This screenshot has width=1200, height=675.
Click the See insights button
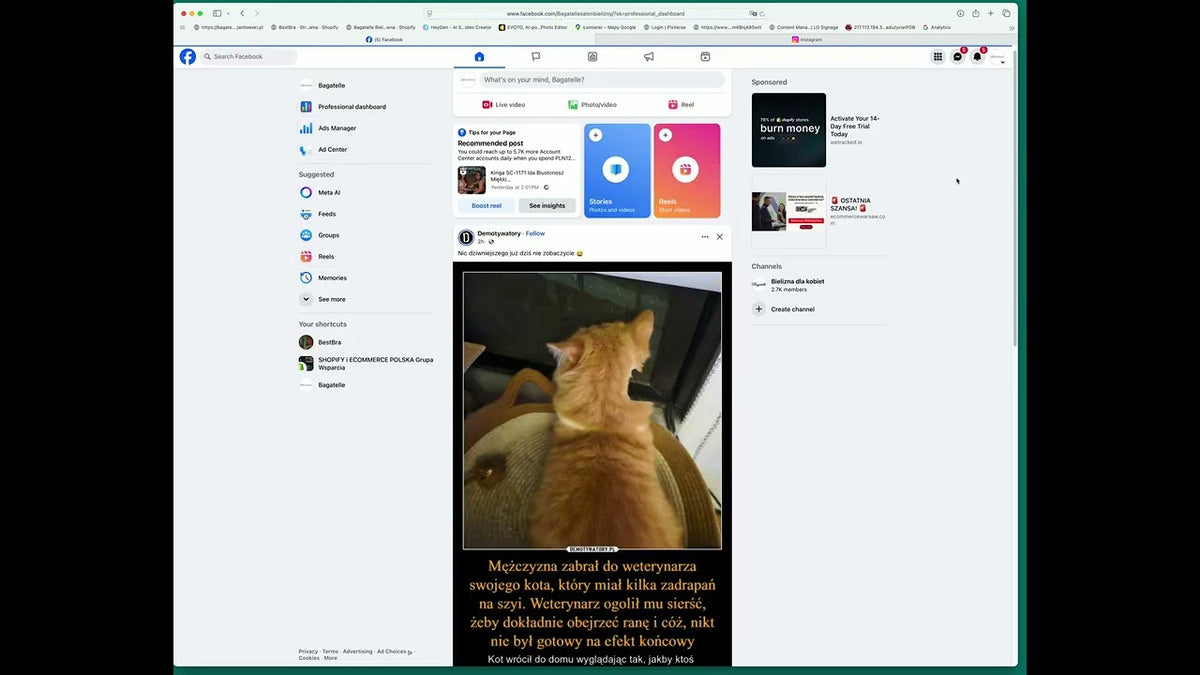547,206
